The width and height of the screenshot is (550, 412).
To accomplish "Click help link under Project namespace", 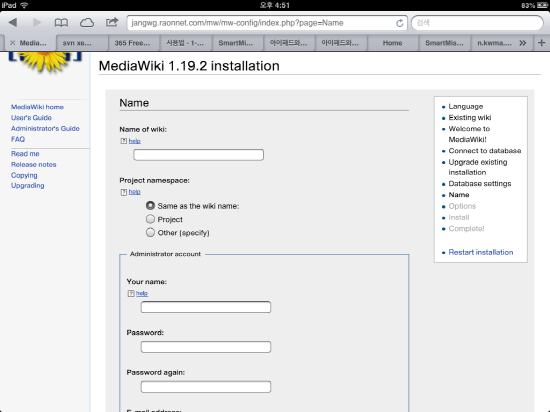I will [135, 192].
